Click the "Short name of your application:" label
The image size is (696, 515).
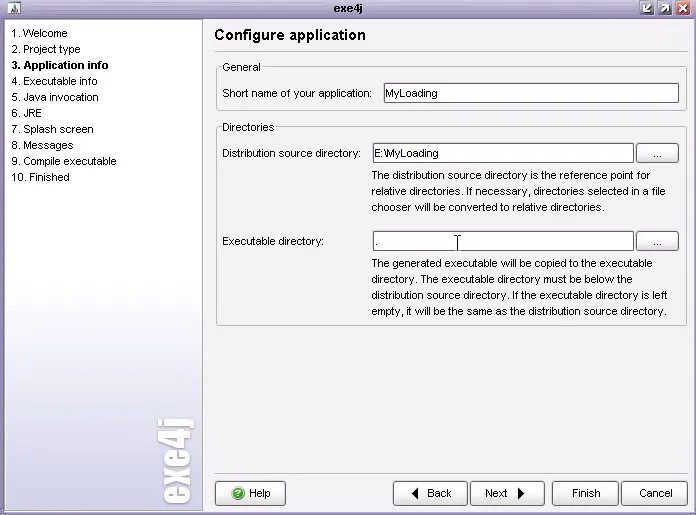point(297,93)
